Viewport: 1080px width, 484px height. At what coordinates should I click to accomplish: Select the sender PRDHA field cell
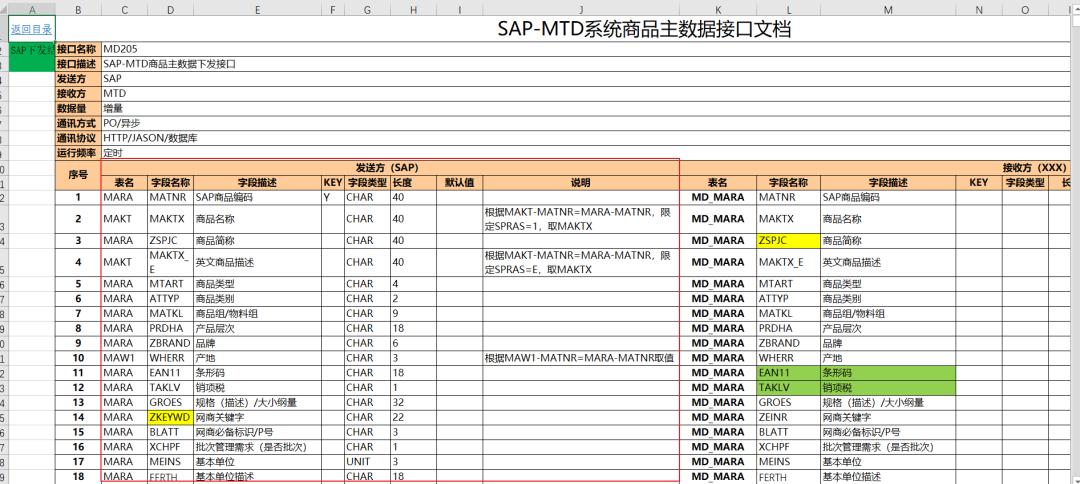(170, 328)
